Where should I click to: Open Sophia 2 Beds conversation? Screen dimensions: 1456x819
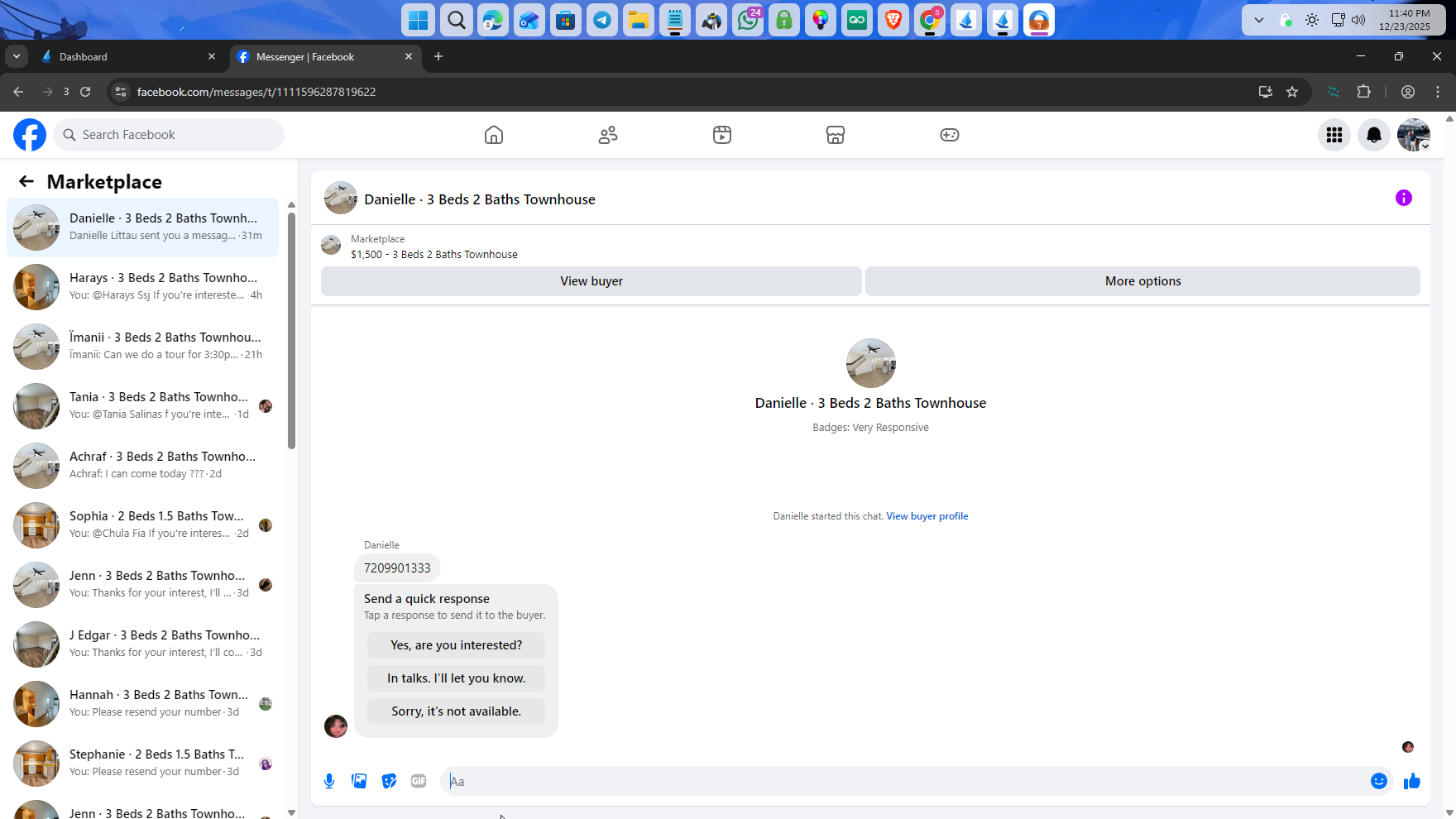tap(143, 525)
